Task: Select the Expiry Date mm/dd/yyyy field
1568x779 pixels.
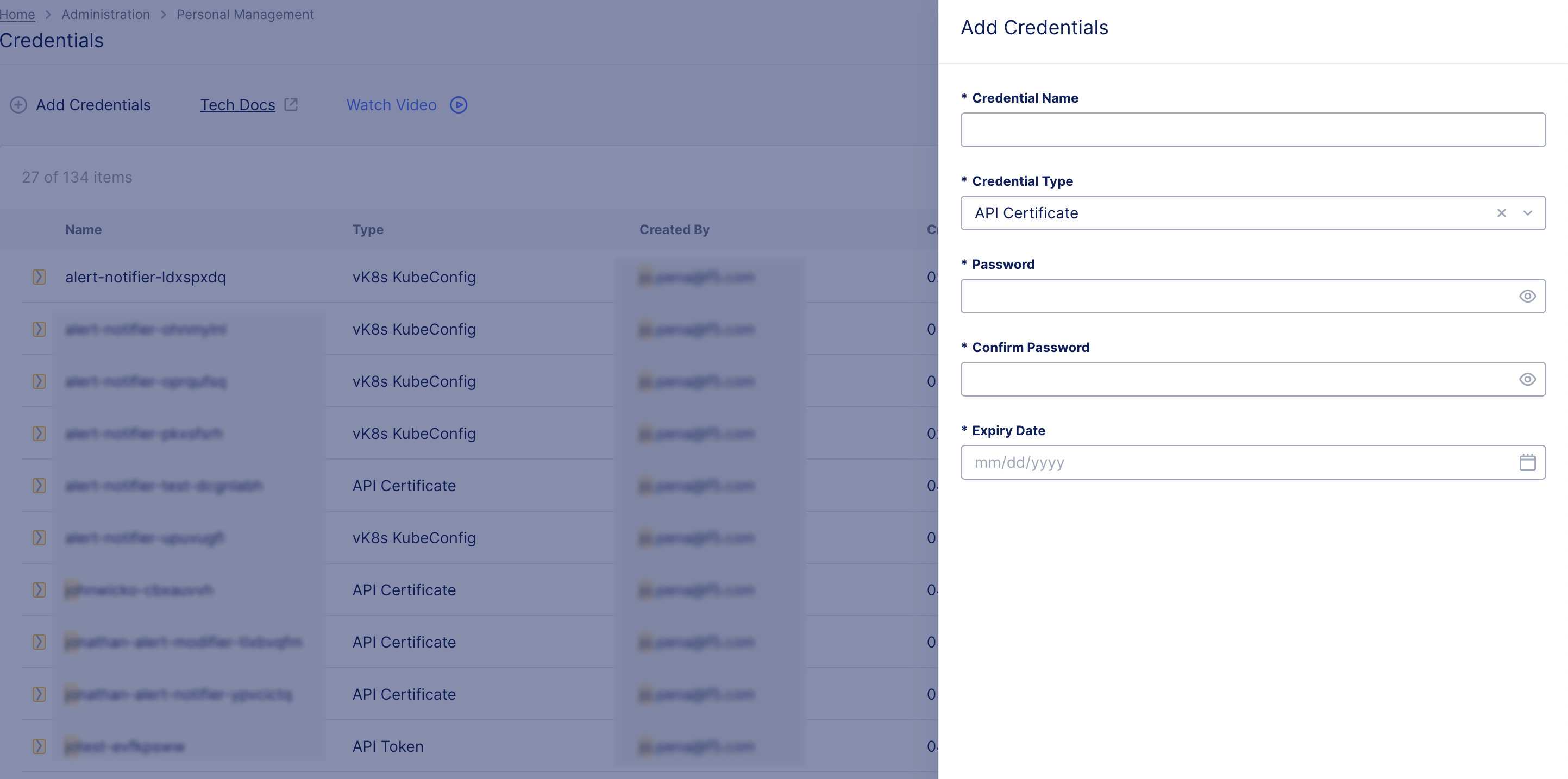Action: click(1253, 462)
